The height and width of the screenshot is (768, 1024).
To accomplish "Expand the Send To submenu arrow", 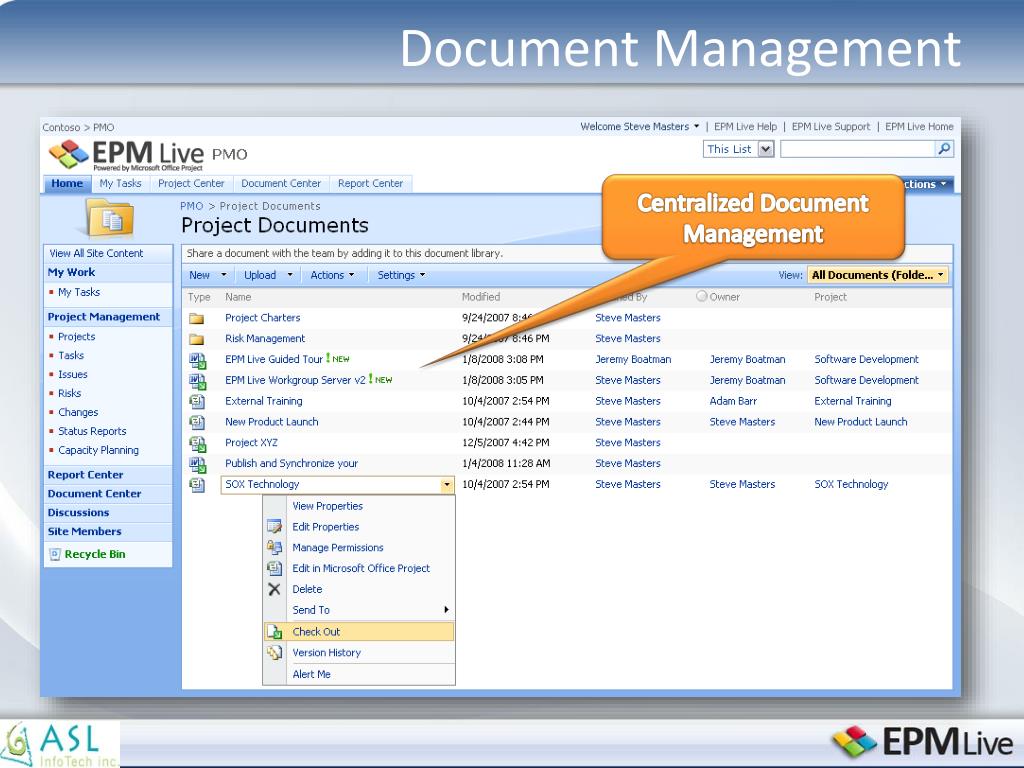I will tap(446, 609).
